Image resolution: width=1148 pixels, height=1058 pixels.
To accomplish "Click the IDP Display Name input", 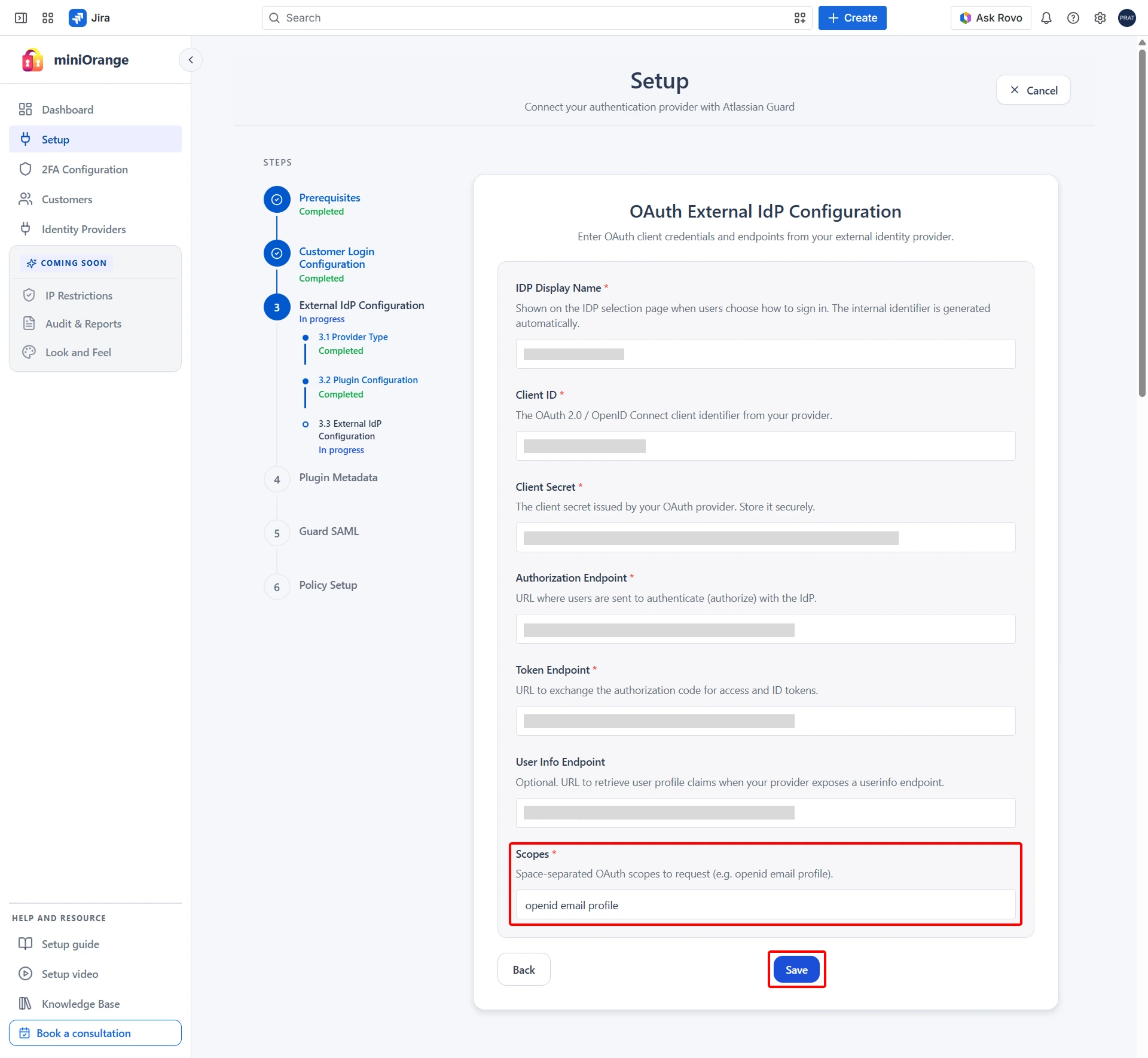I will pos(765,354).
